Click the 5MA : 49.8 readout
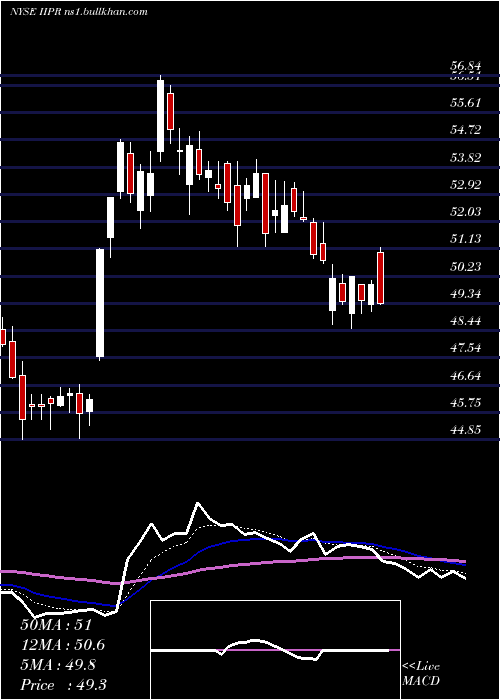Screen dimensions: 500x700 click(x=60, y=665)
